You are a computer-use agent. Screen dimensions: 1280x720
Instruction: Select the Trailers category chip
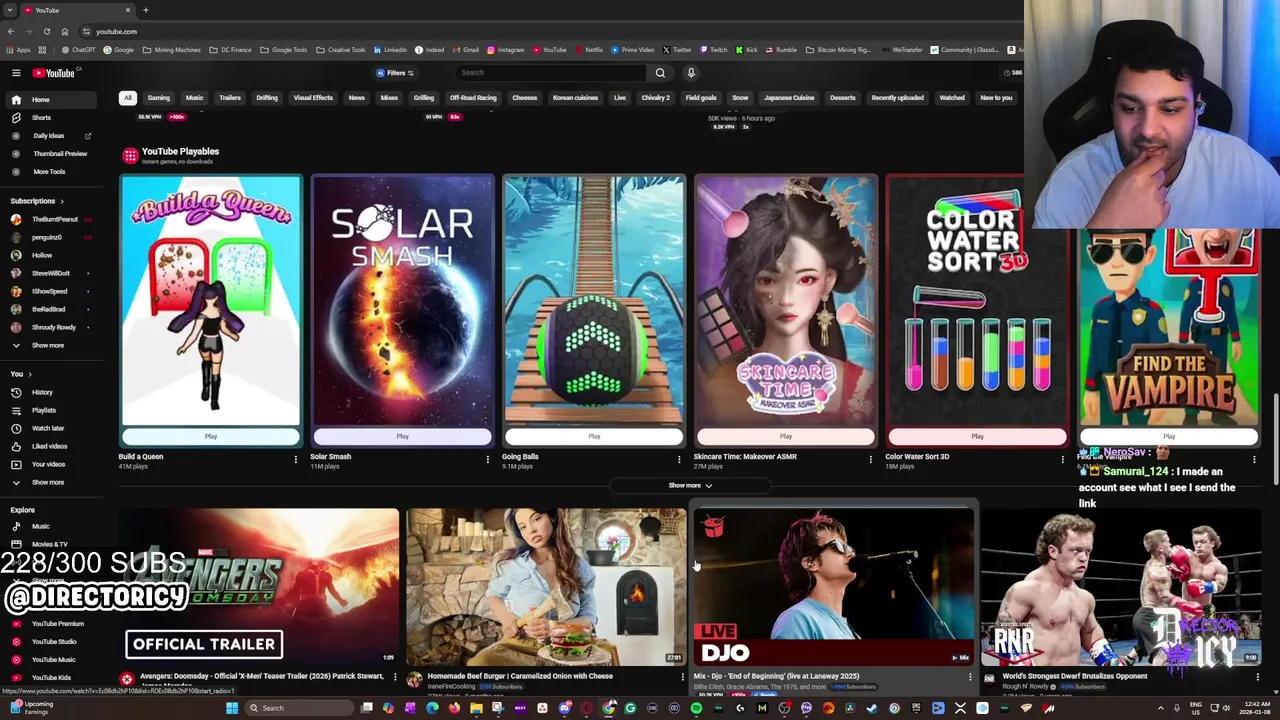(x=230, y=98)
